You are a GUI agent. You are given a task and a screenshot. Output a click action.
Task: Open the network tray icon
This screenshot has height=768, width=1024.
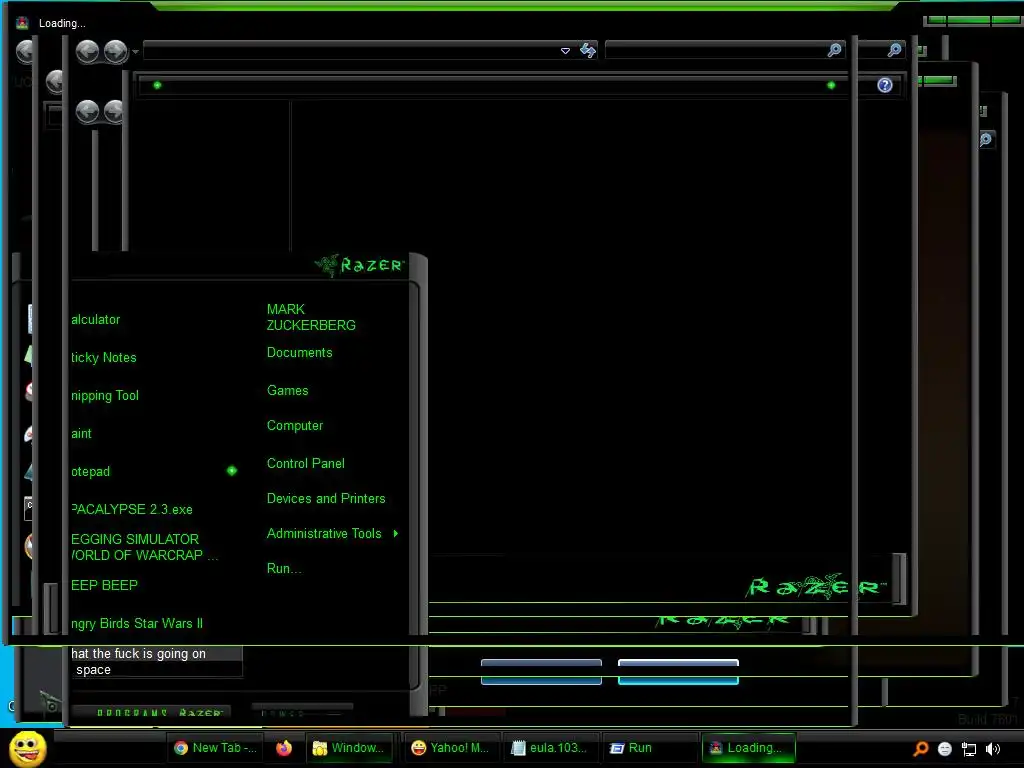968,749
